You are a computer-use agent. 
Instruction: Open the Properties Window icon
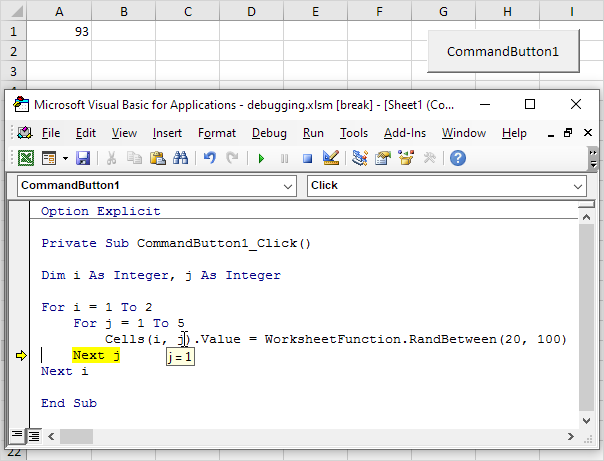point(383,158)
